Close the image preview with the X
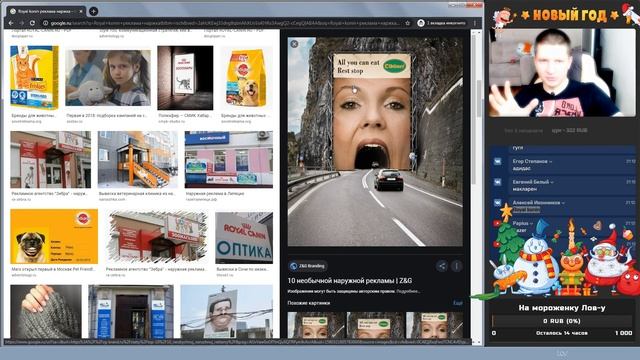The width and height of the screenshot is (640, 360). pyautogui.click(x=294, y=44)
